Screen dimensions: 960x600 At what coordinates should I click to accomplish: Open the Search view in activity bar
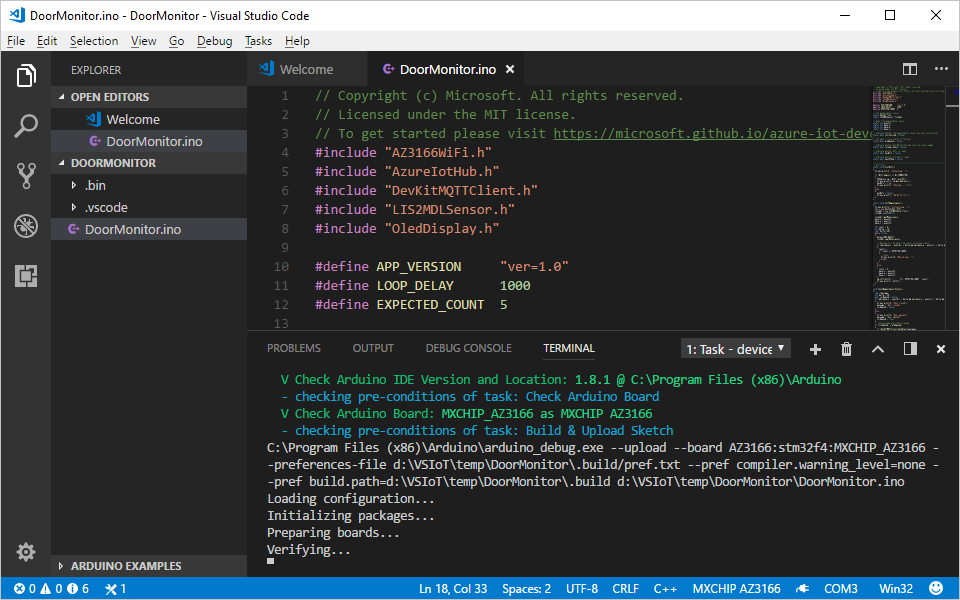[26, 126]
